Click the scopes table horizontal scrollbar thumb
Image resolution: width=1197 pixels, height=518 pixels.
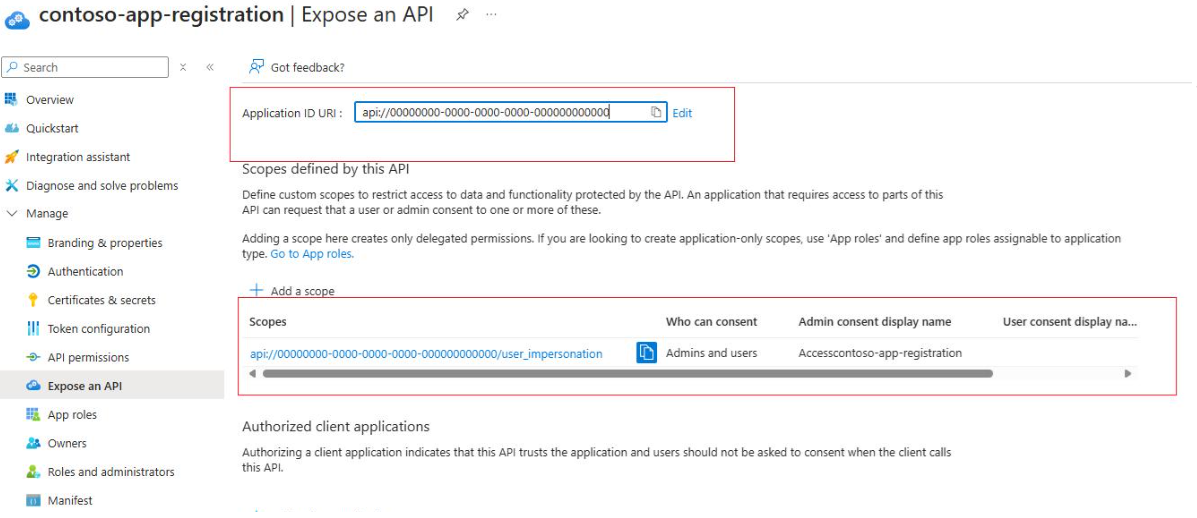(628, 374)
